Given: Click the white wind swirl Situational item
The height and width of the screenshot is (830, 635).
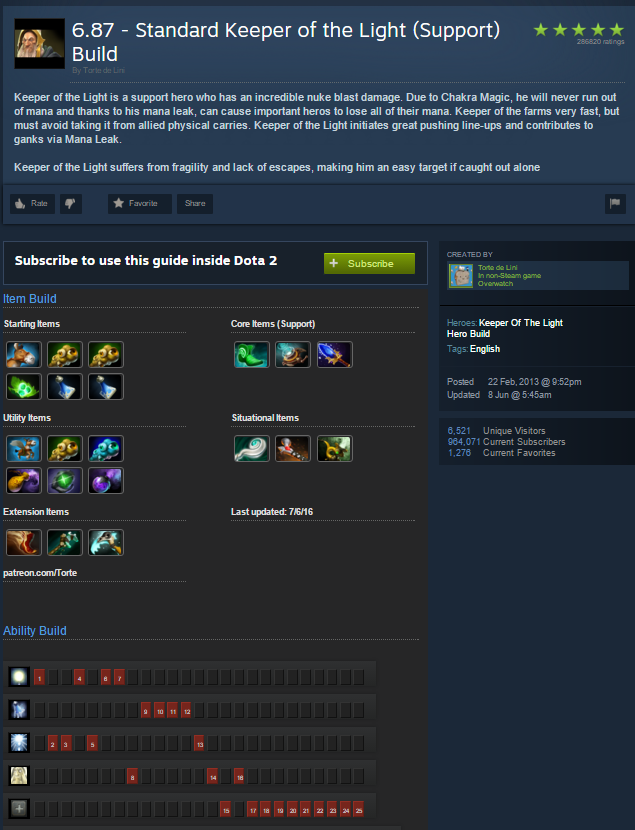Looking at the screenshot, I should click(x=252, y=449).
